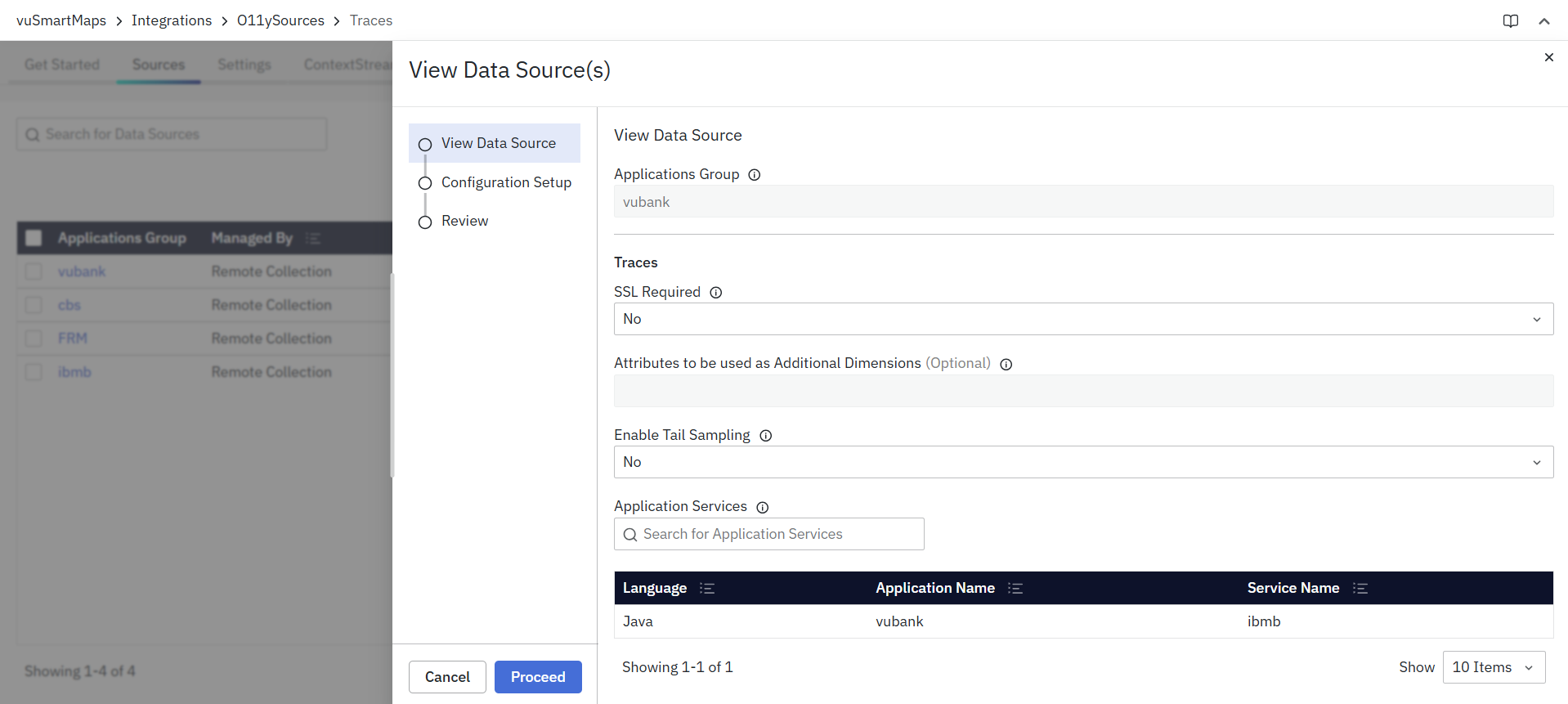Open Application Name column filter icon
The width and height of the screenshot is (1568, 704).
(1015, 589)
